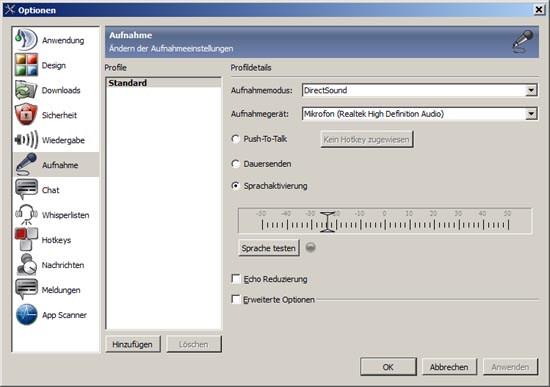
Task: Select the Aufnahme microphone sidebar icon
Action: [x=26, y=165]
